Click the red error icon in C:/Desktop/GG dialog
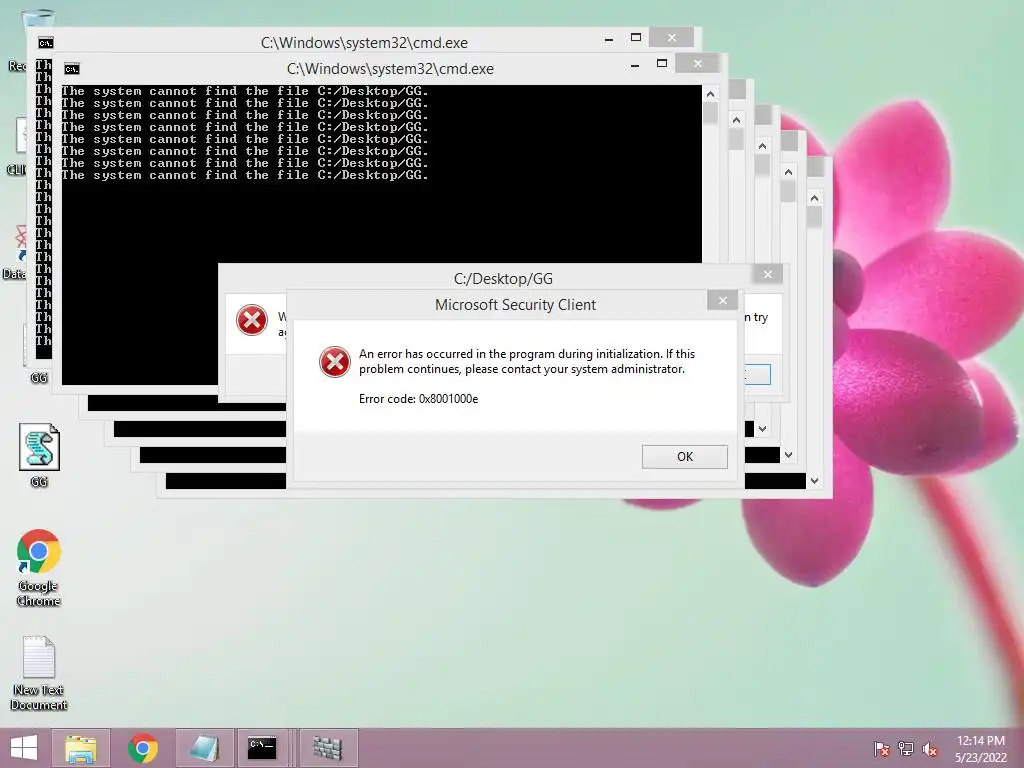1024x768 pixels. coord(252,320)
